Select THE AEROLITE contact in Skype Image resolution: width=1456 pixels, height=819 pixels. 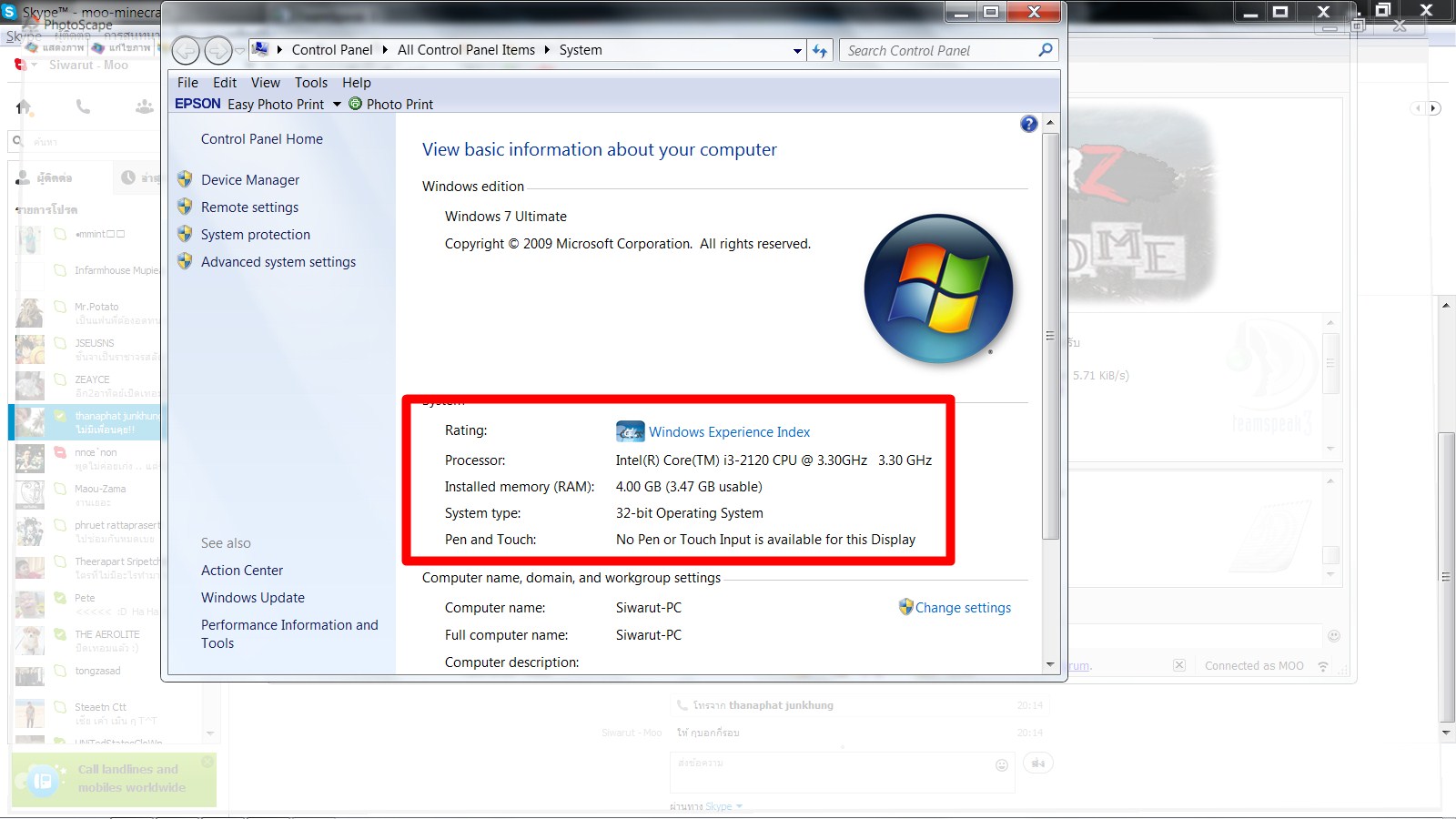pos(87,641)
